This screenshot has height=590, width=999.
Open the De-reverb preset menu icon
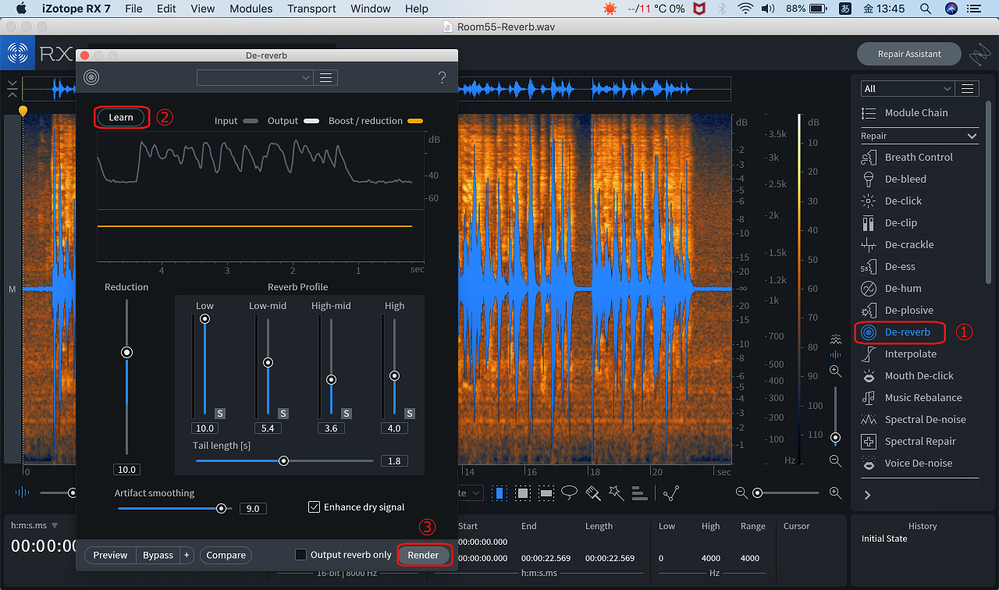coord(326,78)
